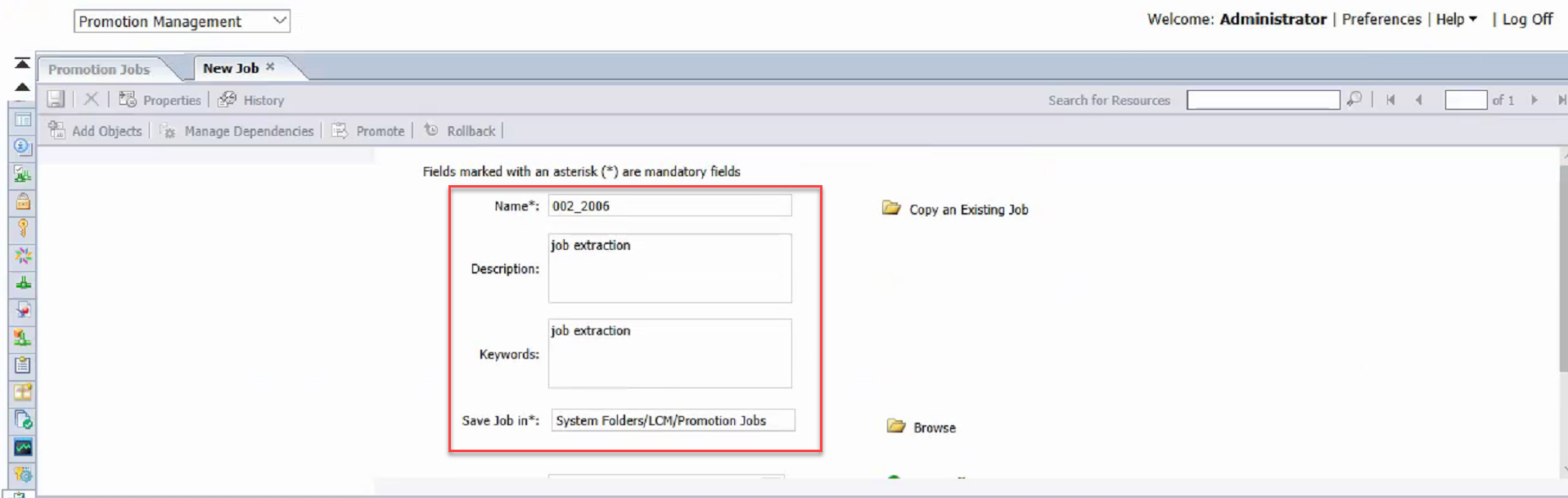
Task: Open the Promotion Management dropdown
Action: (x=182, y=21)
